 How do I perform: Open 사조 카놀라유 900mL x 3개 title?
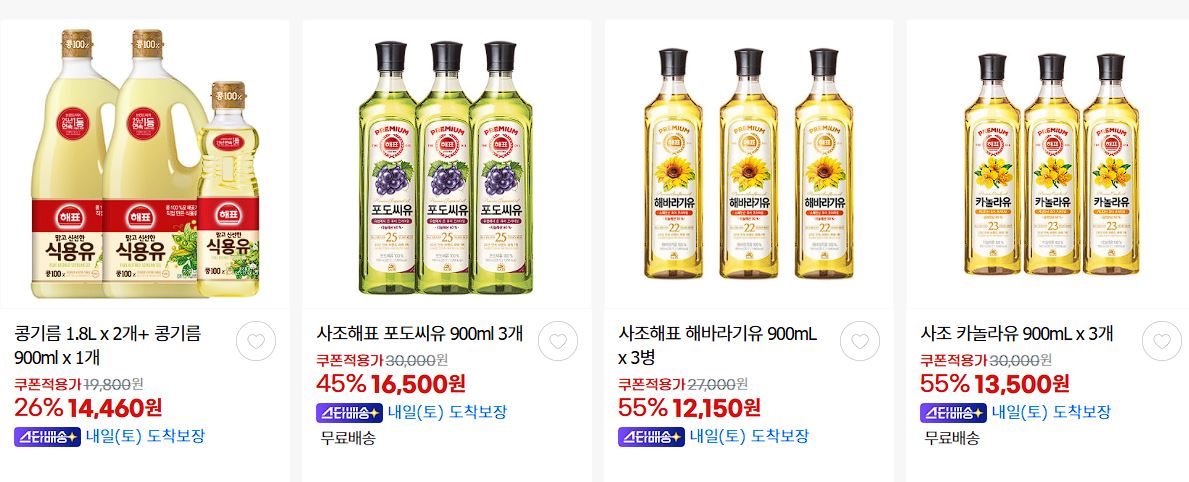click(1017, 333)
